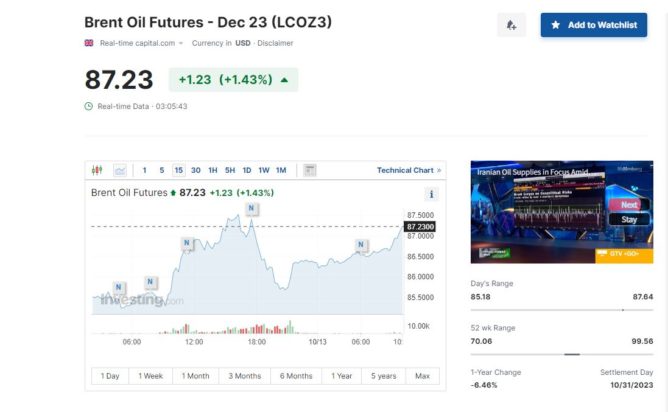Open the Disclaimer link
The width and height of the screenshot is (668, 412).
[x=277, y=43]
